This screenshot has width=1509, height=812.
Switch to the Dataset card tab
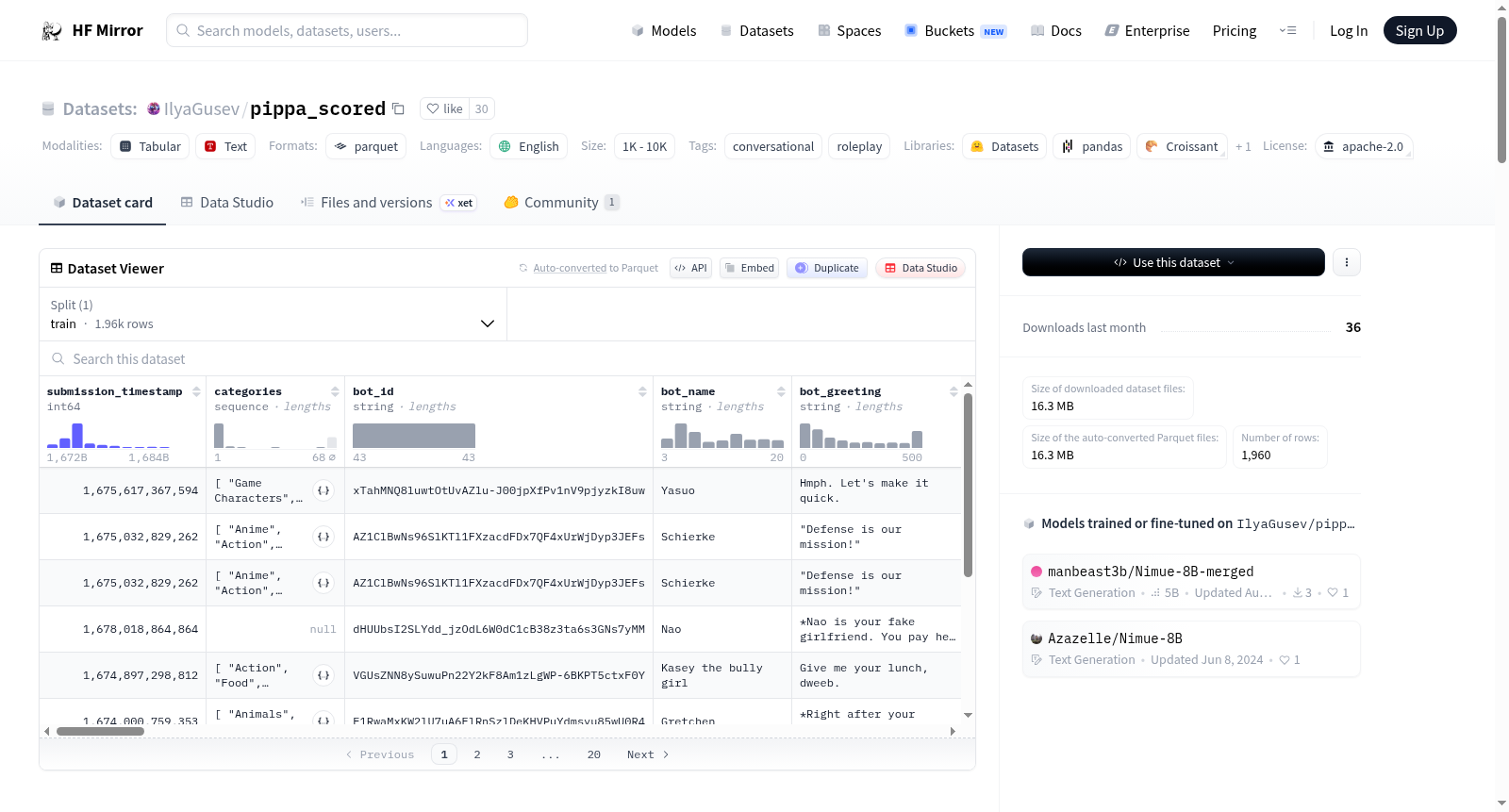click(102, 203)
